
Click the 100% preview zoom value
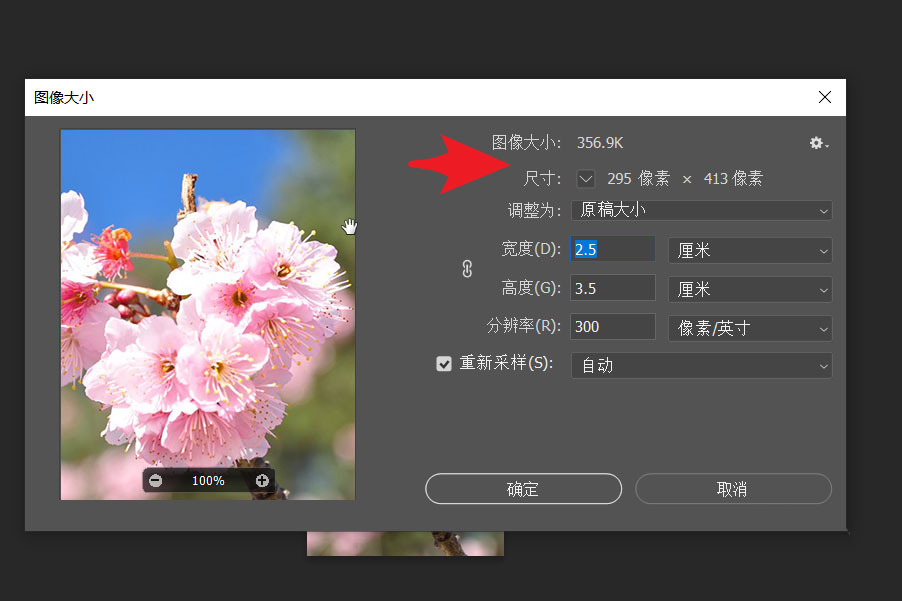208,481
